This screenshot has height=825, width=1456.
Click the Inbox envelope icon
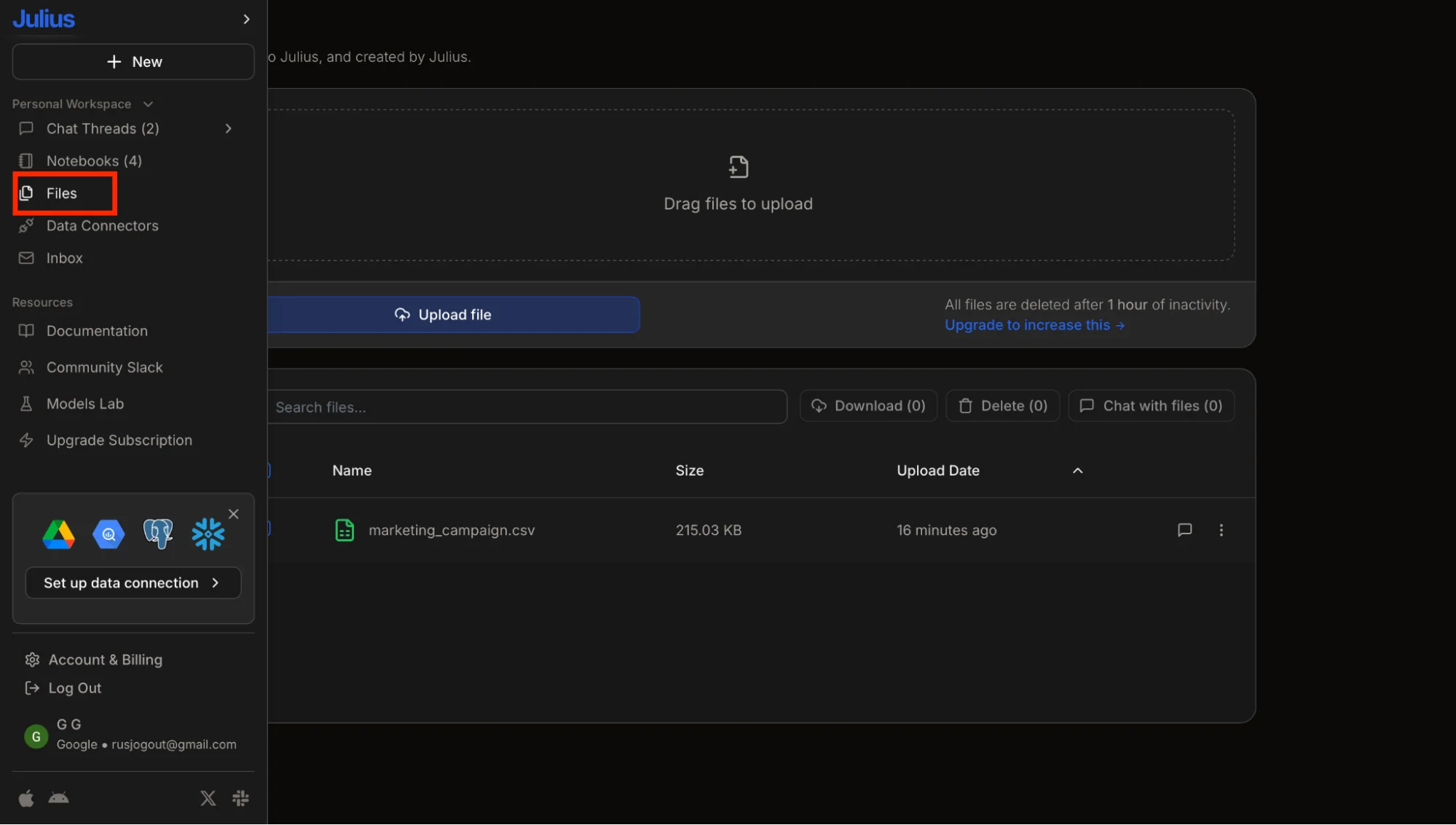pos(26,259)
